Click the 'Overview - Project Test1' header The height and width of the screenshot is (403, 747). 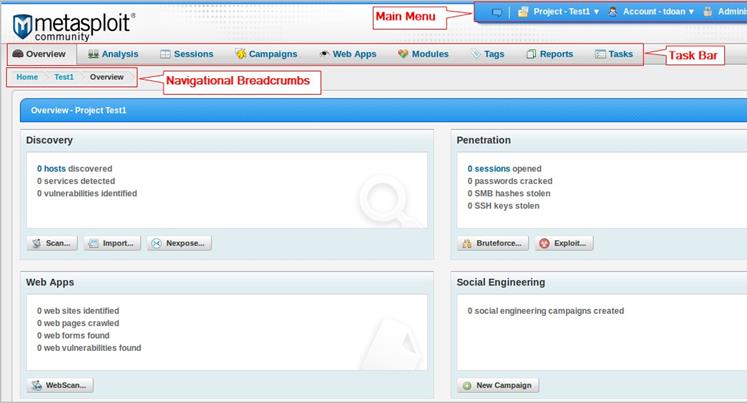coord(79,110)
